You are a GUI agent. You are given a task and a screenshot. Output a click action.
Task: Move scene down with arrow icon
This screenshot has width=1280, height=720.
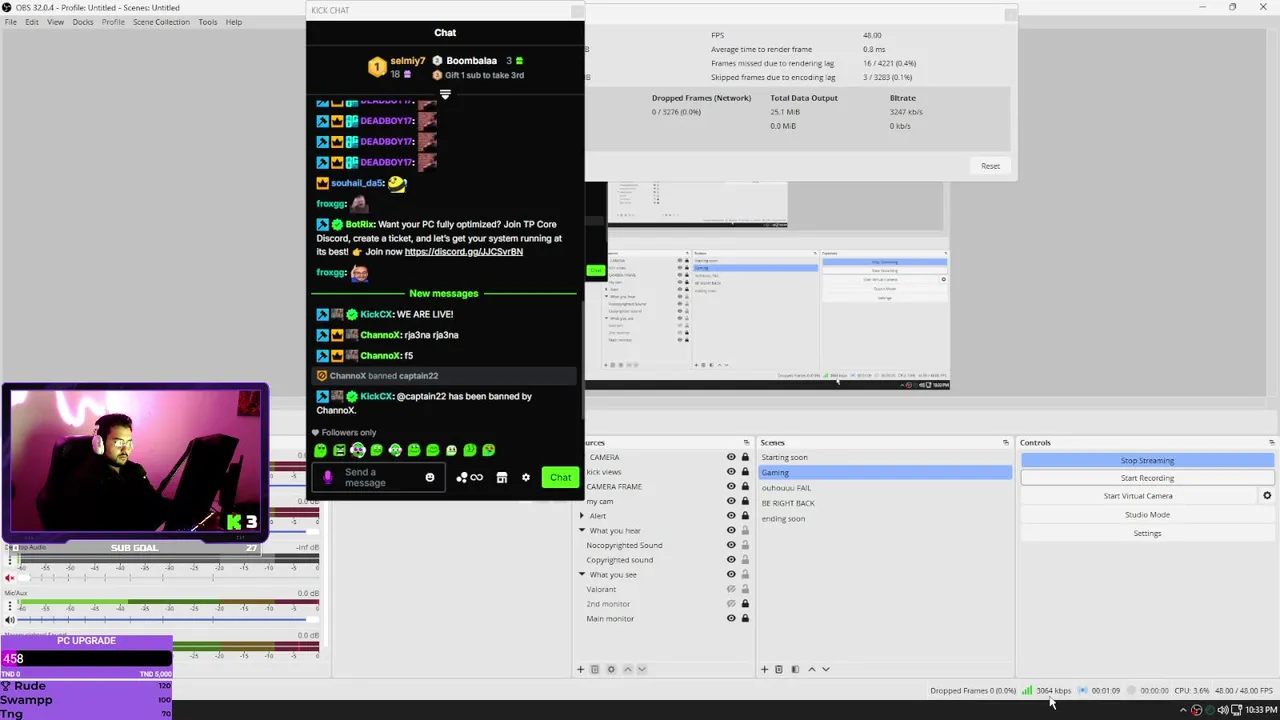coord(825,669)
